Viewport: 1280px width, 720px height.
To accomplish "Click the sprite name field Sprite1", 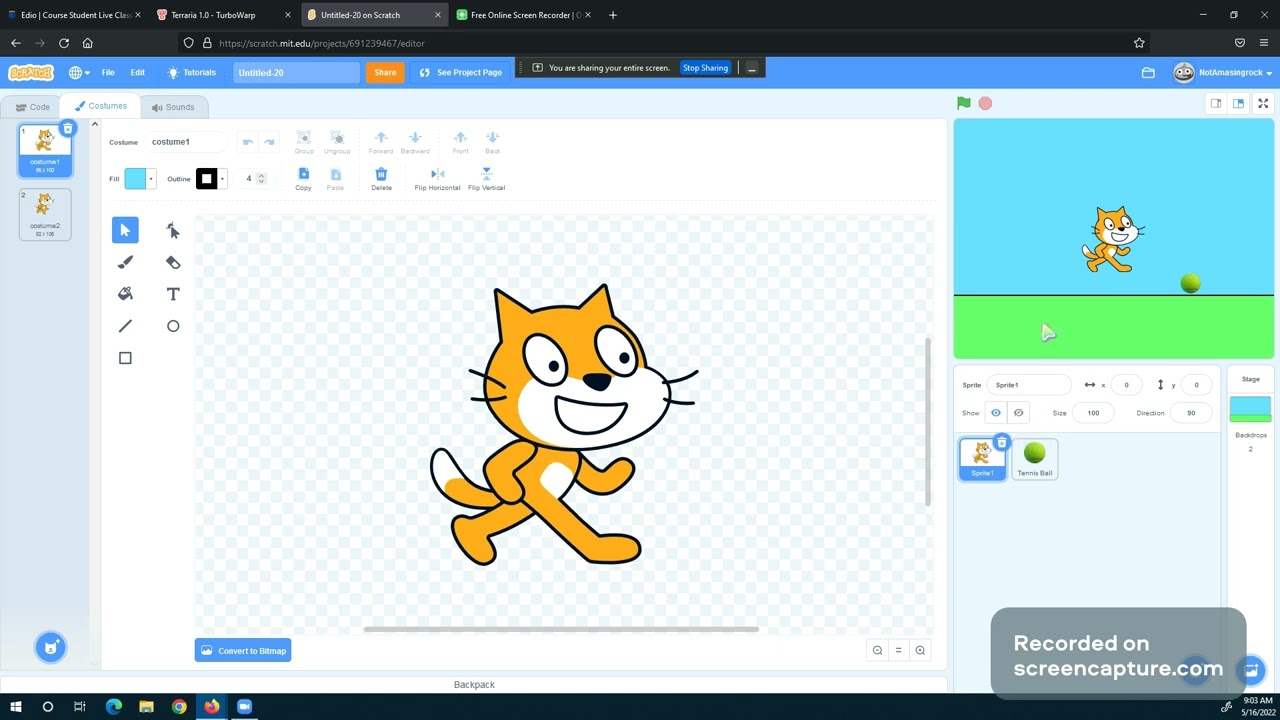I will coord(1029,385).
